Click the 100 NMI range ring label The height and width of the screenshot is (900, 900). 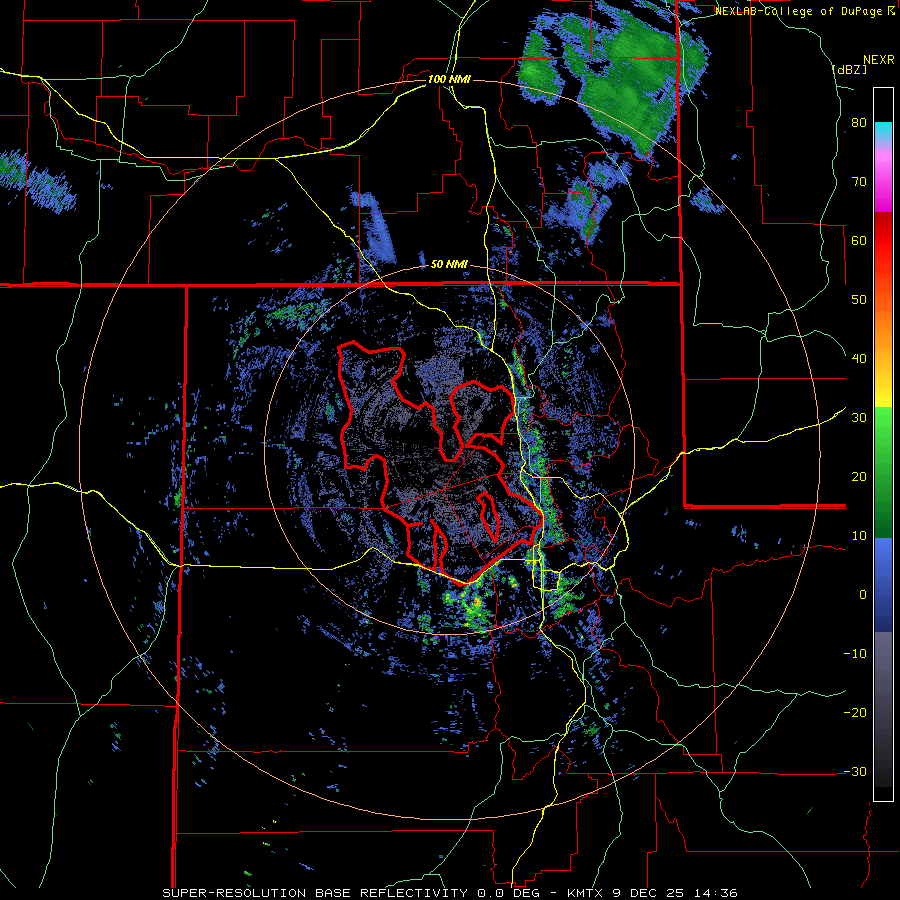[x=449, y=79]
